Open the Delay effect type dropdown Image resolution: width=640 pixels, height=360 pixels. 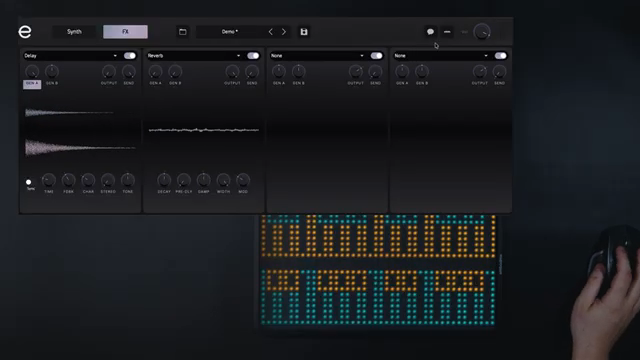[71, 56]
